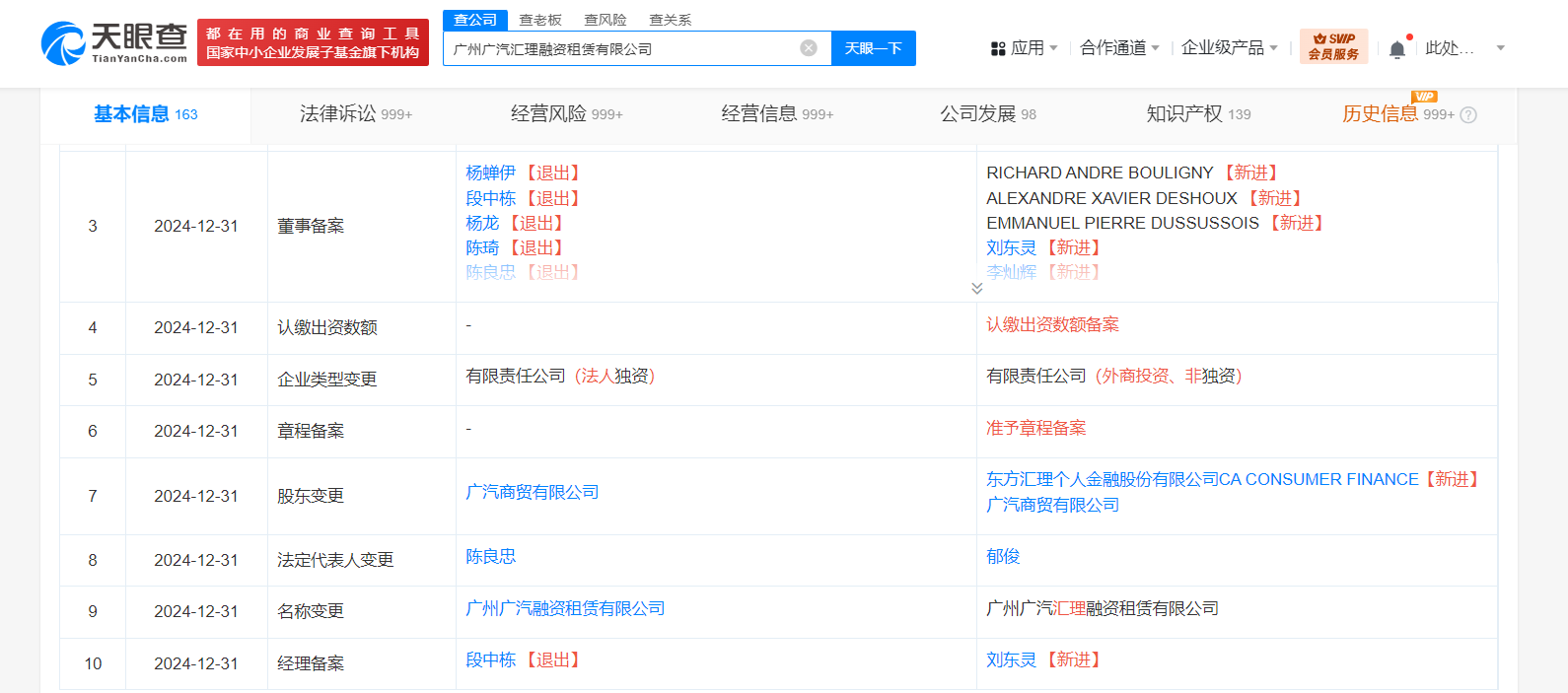Open the 刘东灵 link in the 董事备案 row
The image size is (1568, 693).
click(1012, 247)
